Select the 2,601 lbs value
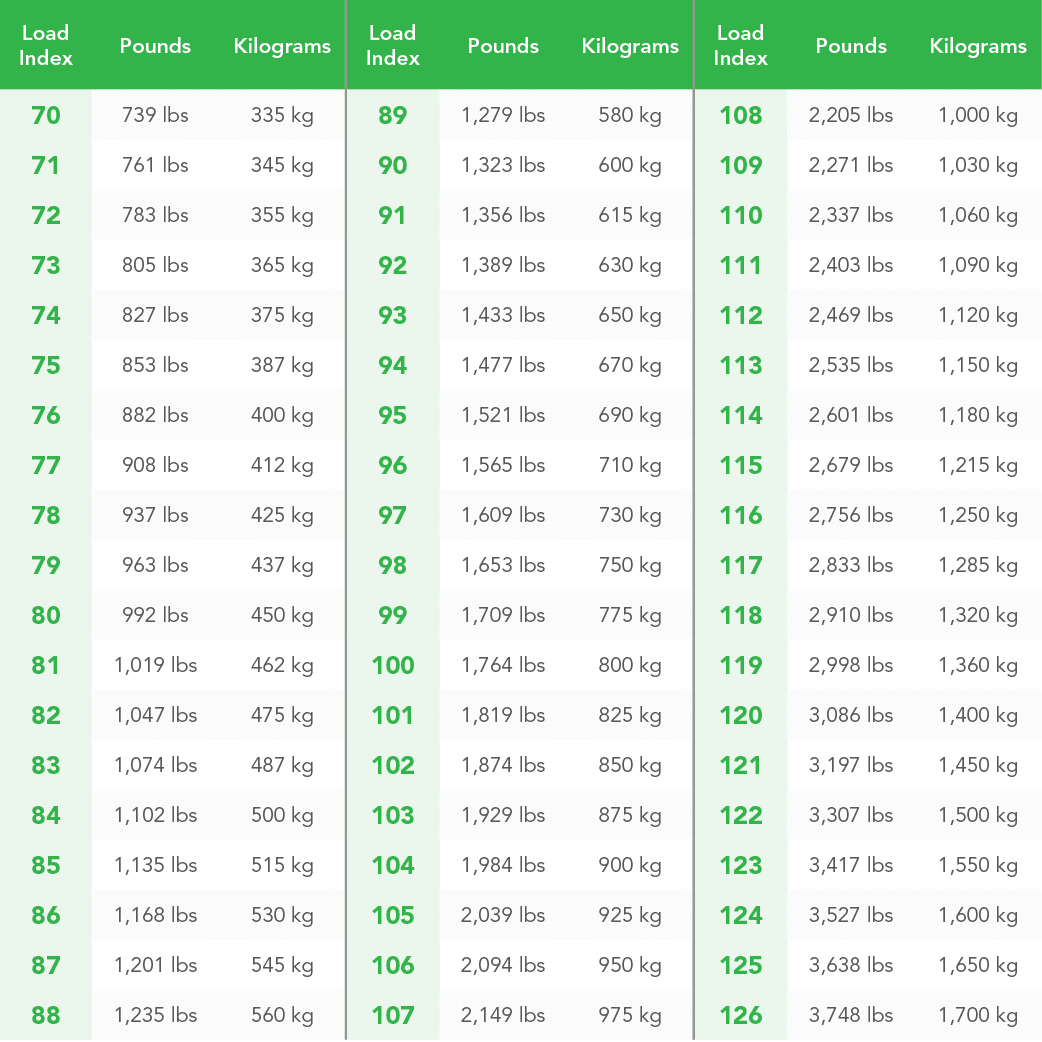This screenshot has width=1042, height=1042. 851,416
